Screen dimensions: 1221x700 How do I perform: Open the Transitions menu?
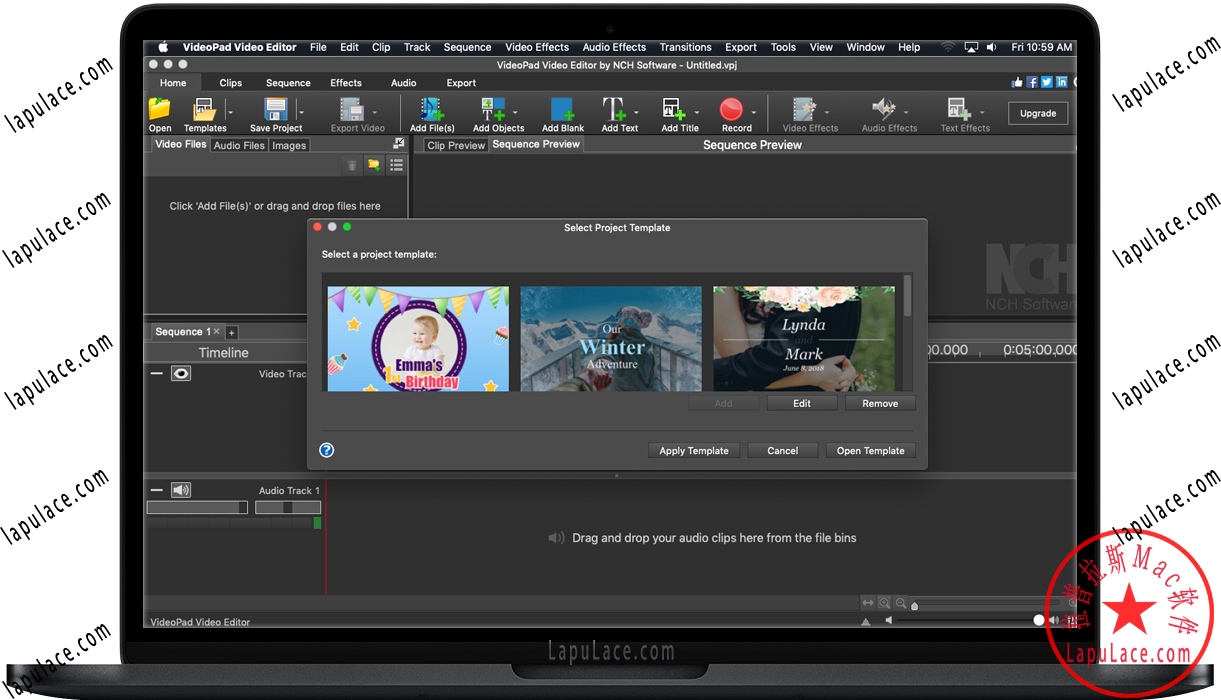point(685,46)
